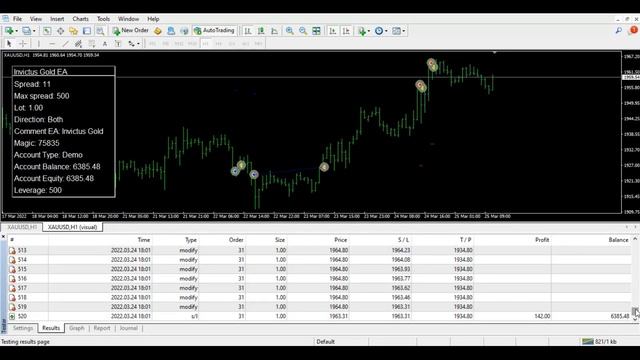Open a new chart with the toolbar icon
This screenshot has width=640, height=360.
(9, 31)
